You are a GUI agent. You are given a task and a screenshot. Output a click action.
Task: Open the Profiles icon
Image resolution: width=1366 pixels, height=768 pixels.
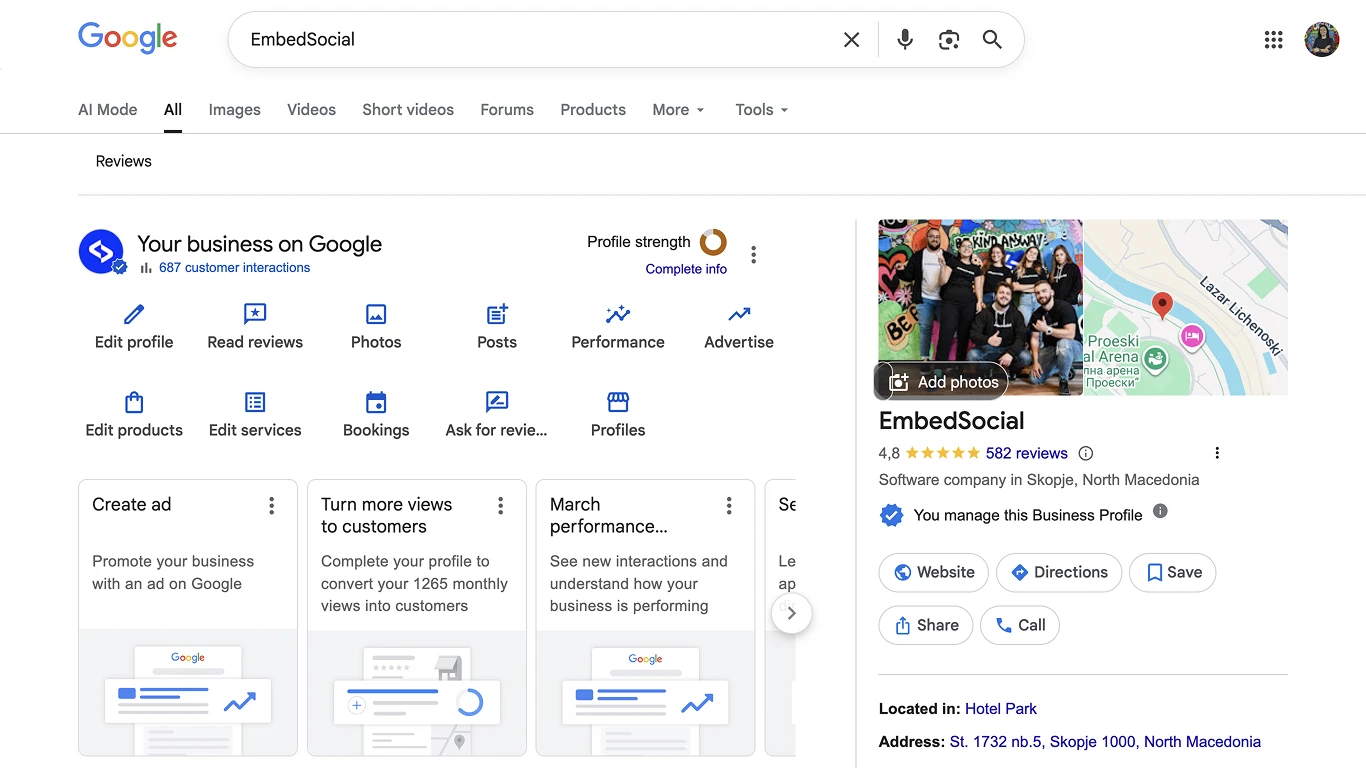pyautogui.click(x=617, y=402)
